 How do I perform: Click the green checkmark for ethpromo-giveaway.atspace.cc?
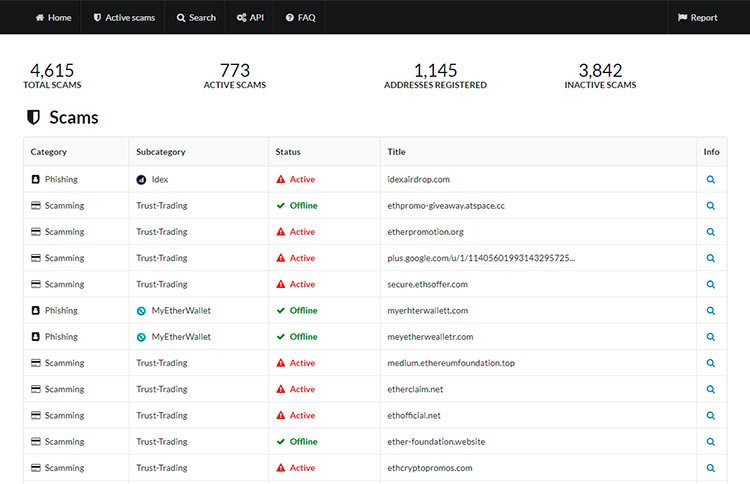(281, 206)
